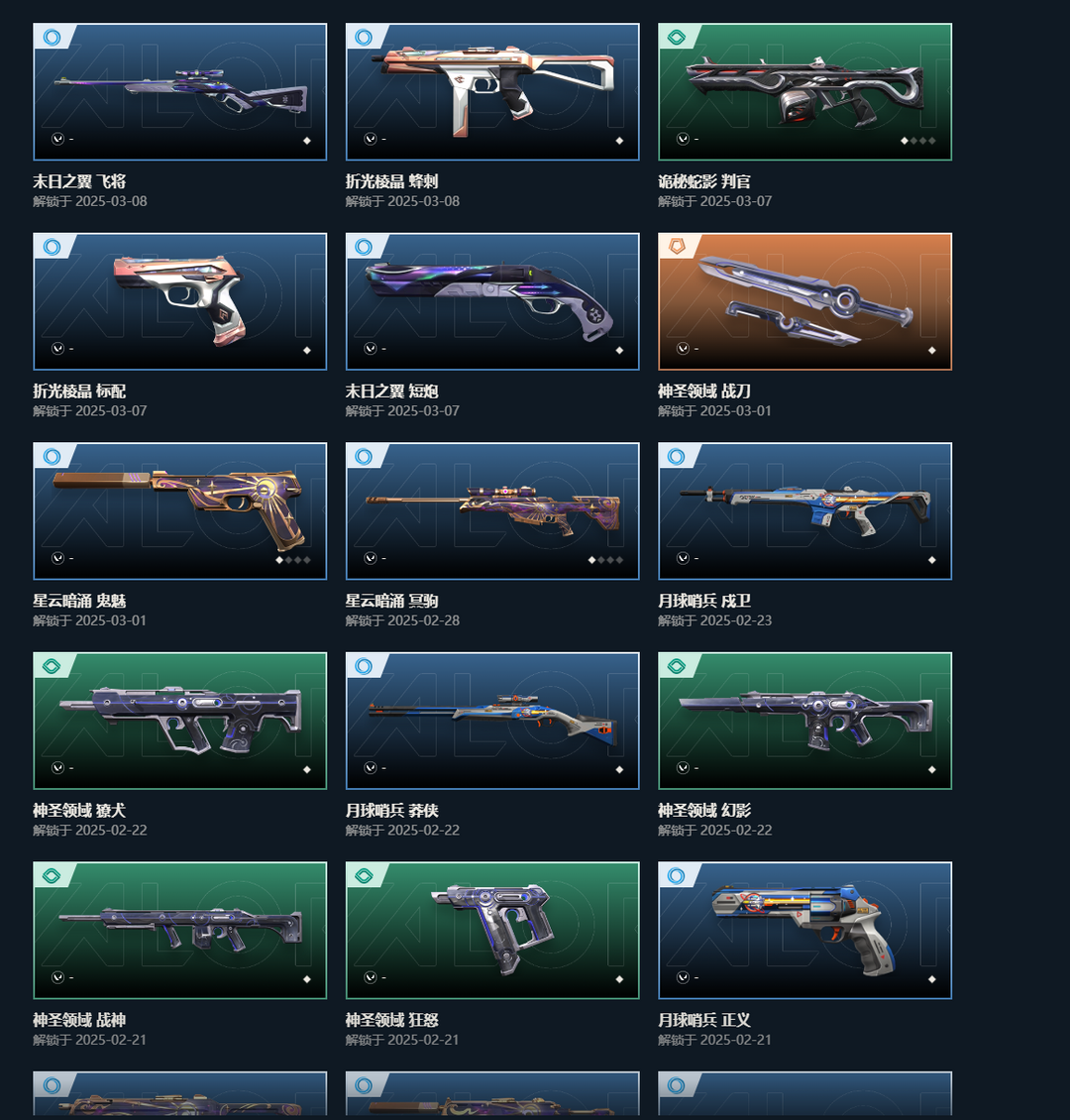Select the 折光棱晶 蜂刺 SMG thumbnail
The width and height of the screenshot is (1070, 1120).
[x=492, y=91]
